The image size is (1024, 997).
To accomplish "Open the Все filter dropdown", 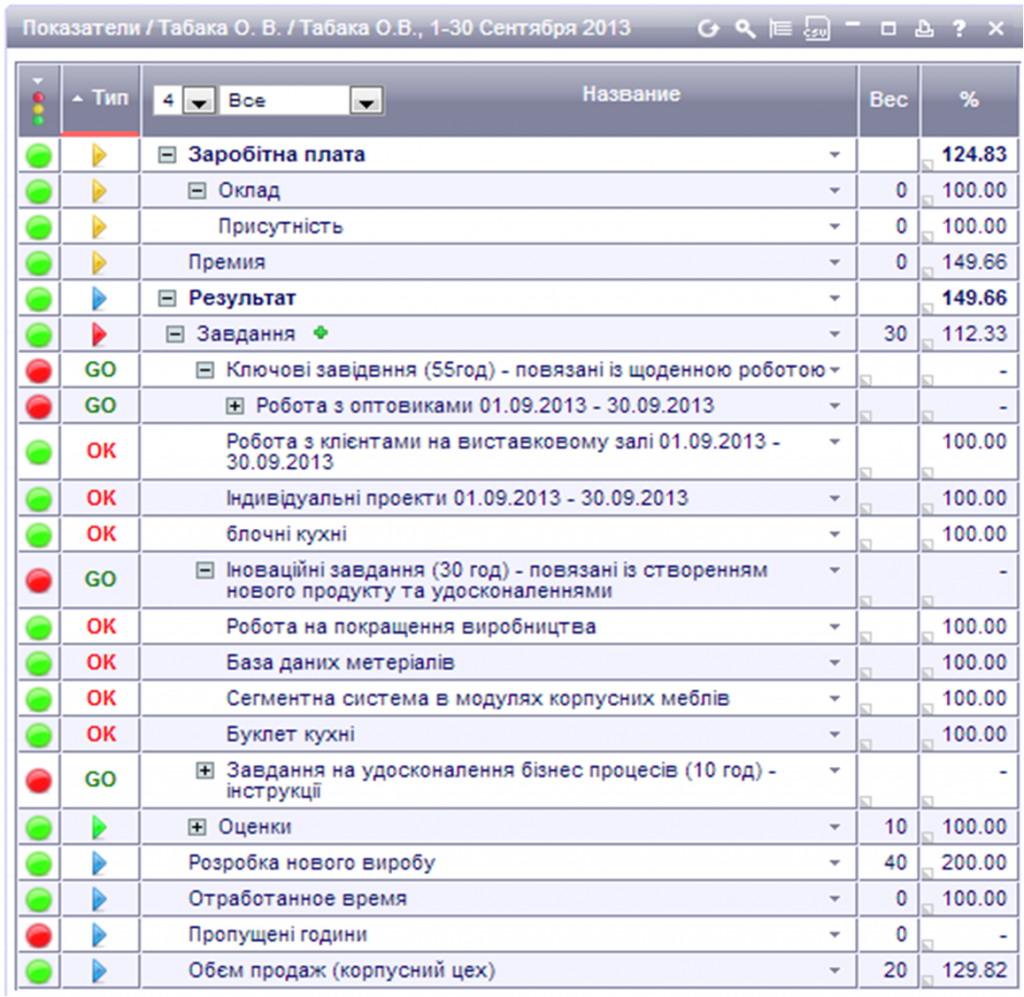I will point(366,101).
